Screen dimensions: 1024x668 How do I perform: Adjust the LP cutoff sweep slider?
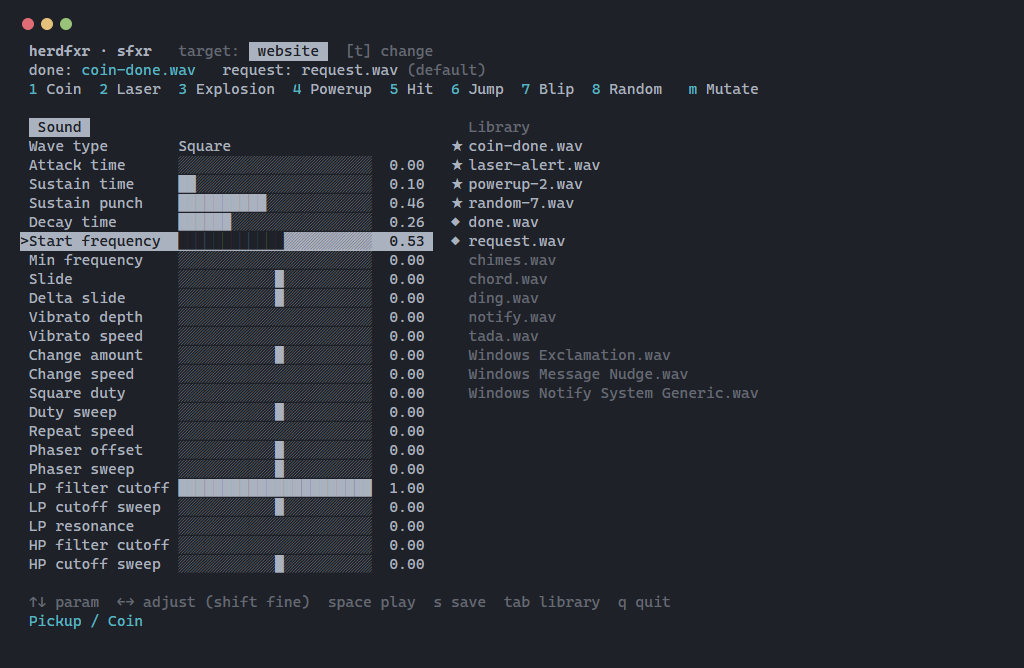275,507
